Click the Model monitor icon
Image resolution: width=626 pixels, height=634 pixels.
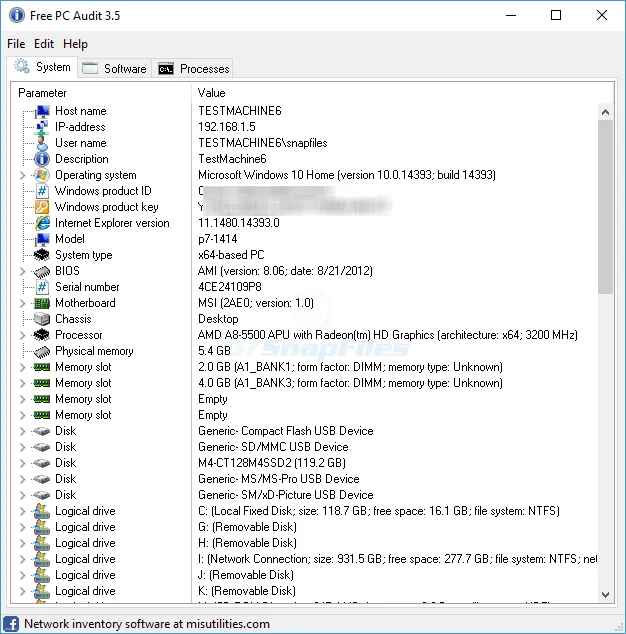point(42,239)
